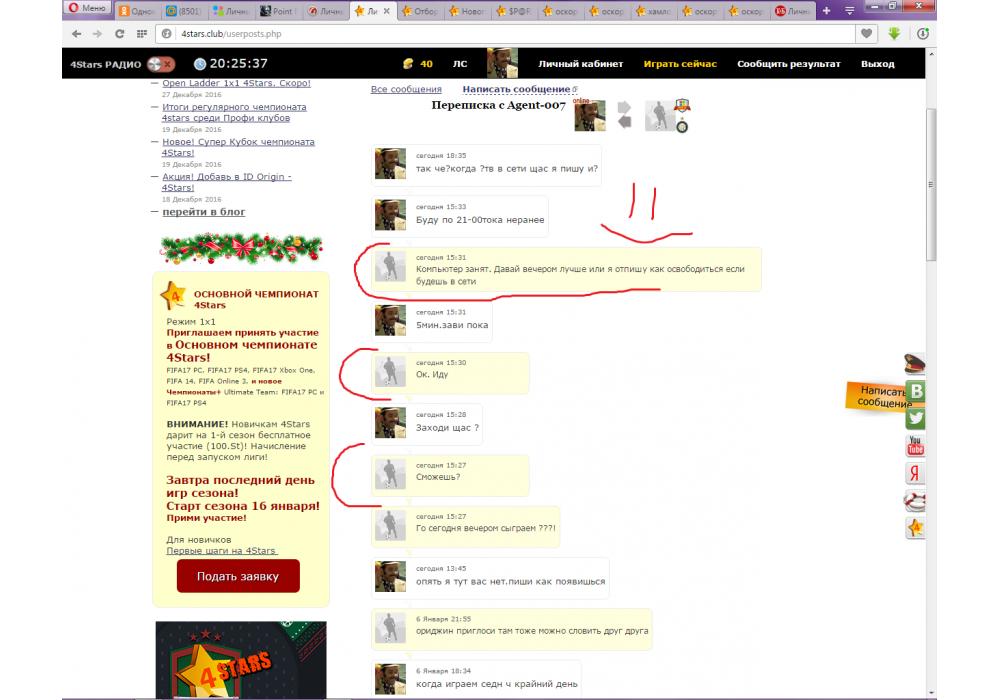
Task: Open the Open Ladder 1x1 4Stars news link
Action: (236, 83)
